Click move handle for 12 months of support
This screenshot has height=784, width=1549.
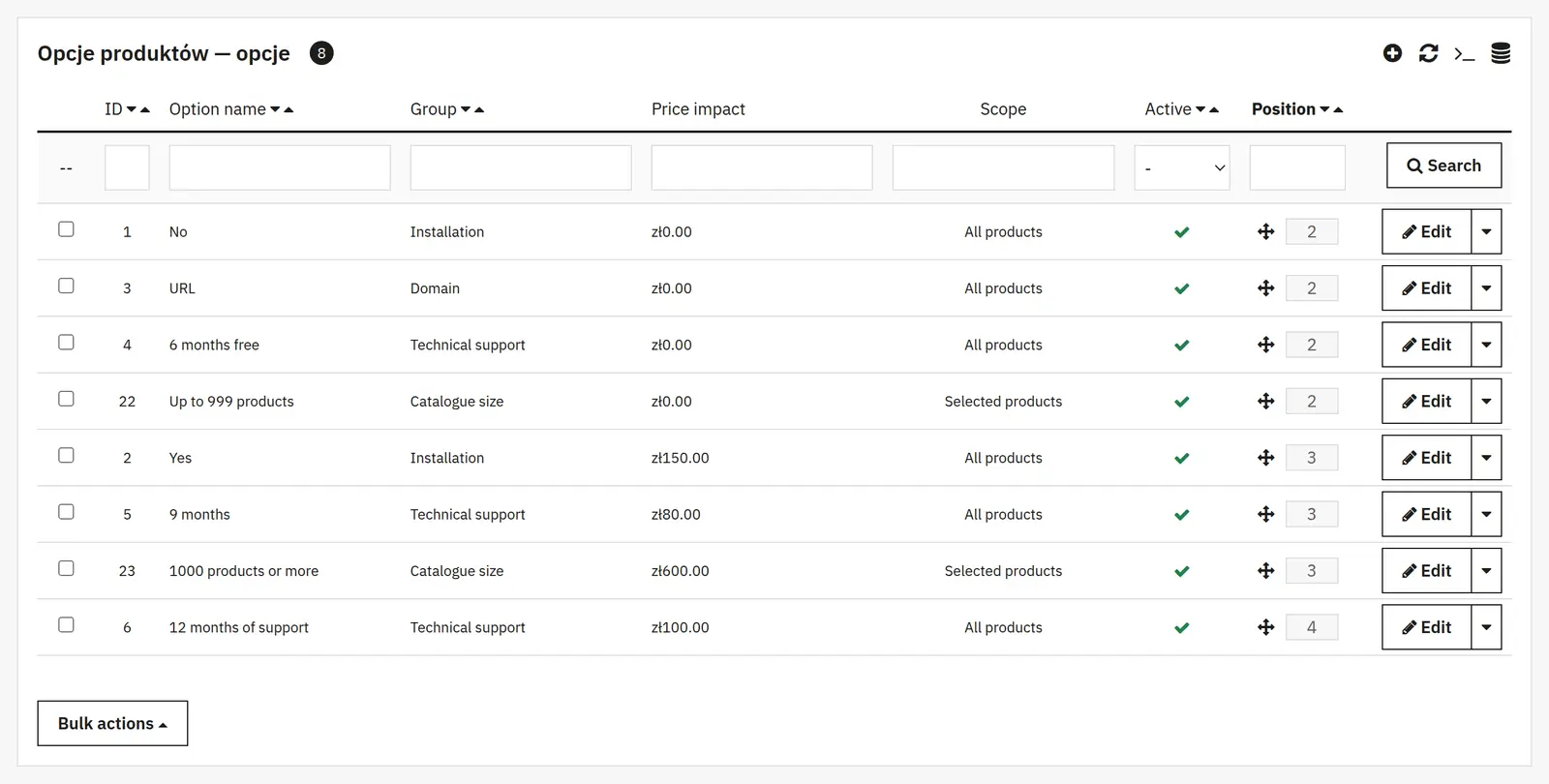point(1265,627)
